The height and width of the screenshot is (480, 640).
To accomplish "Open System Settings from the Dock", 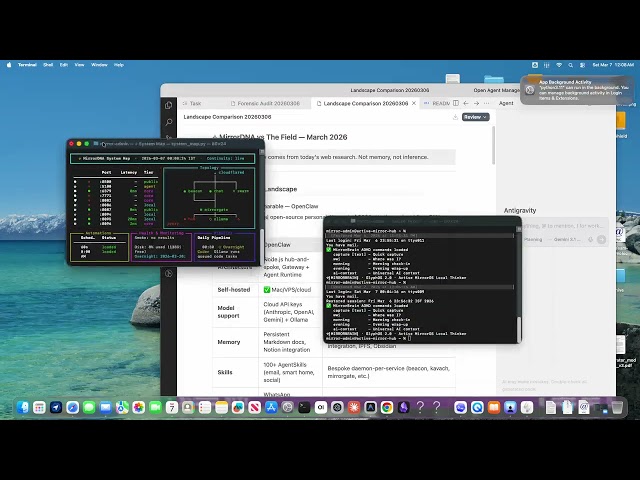I will [288, 407].
